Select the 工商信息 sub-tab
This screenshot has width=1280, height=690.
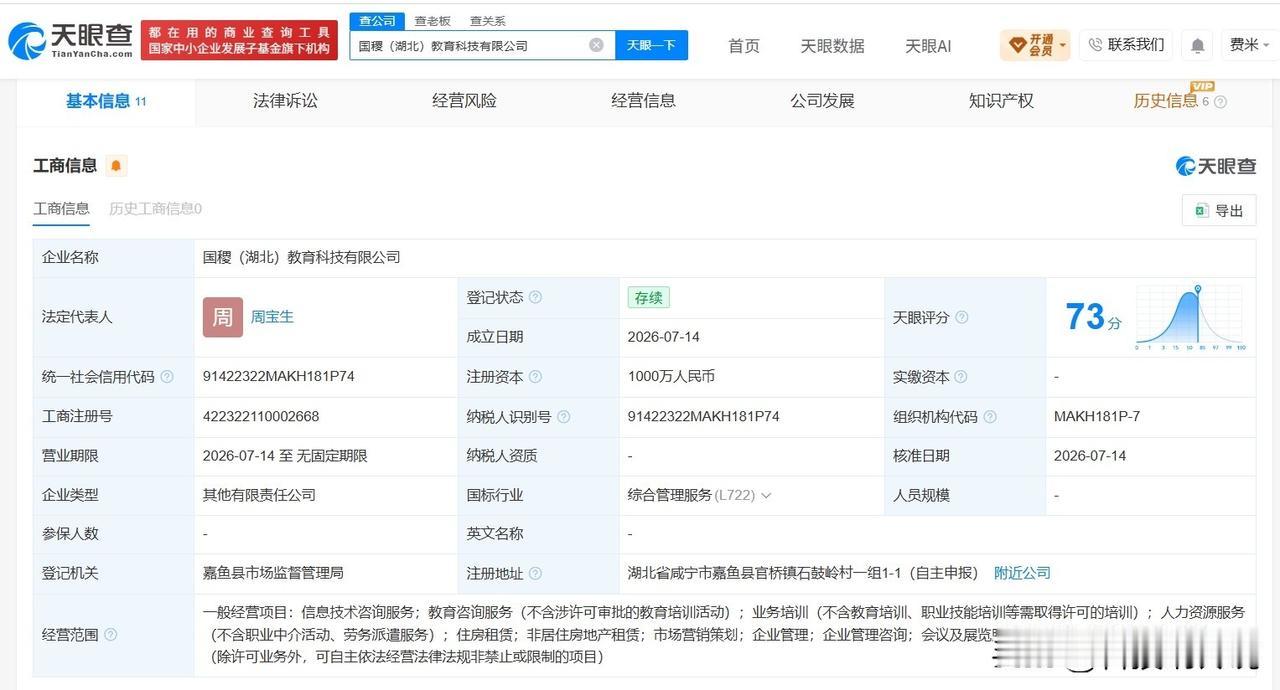point(61,209)
